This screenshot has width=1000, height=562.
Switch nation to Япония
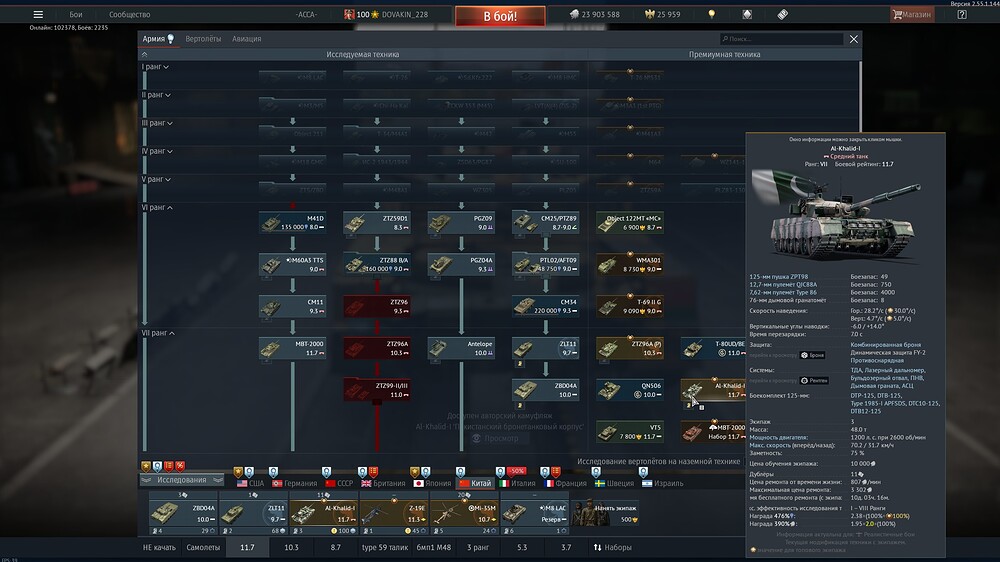click(433, 484)
